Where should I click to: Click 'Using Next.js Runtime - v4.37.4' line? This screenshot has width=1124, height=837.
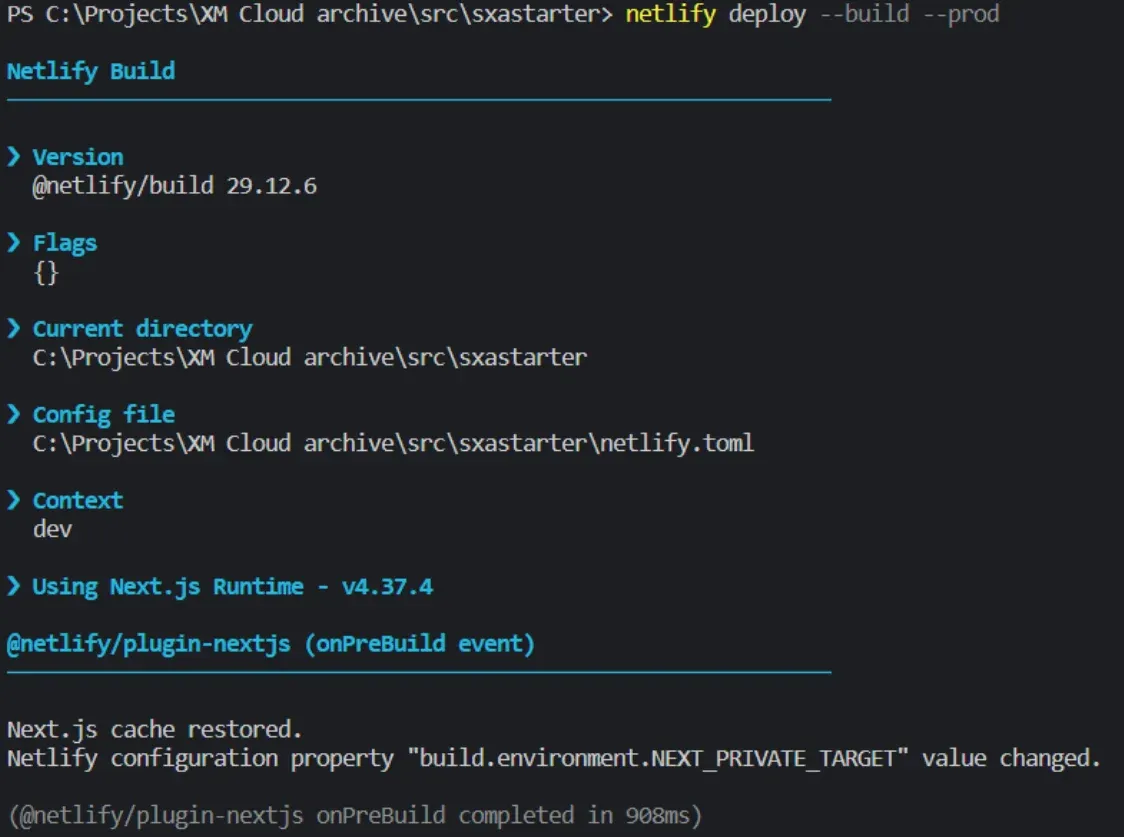coord(233,587)
